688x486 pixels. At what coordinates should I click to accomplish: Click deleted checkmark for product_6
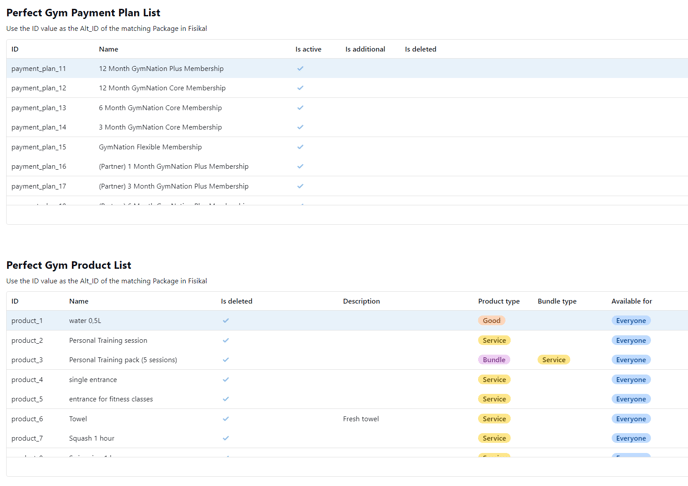point(226,419)
